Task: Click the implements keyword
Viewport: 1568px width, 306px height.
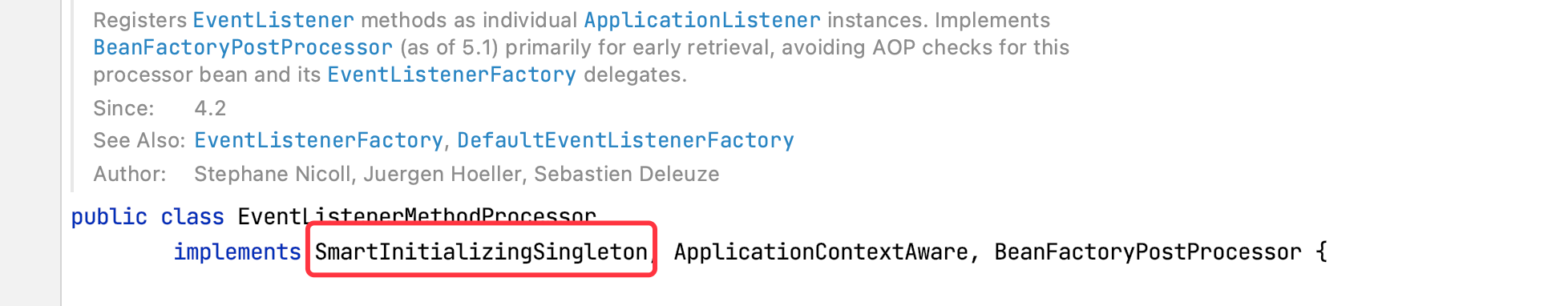Action: tap(237, 252)
